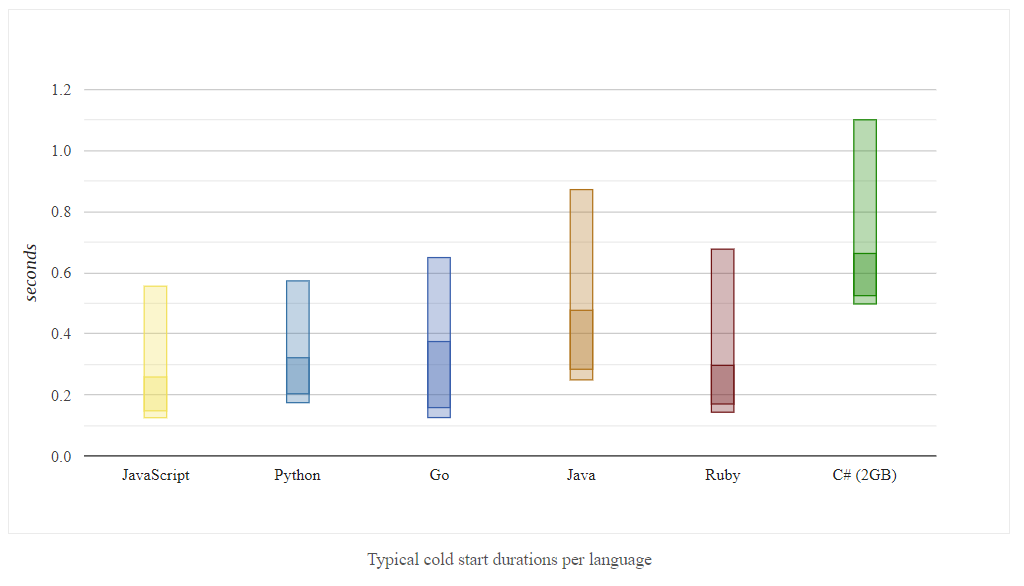
Task: Click the yellow JavaScript range bar
Action: 155,351
